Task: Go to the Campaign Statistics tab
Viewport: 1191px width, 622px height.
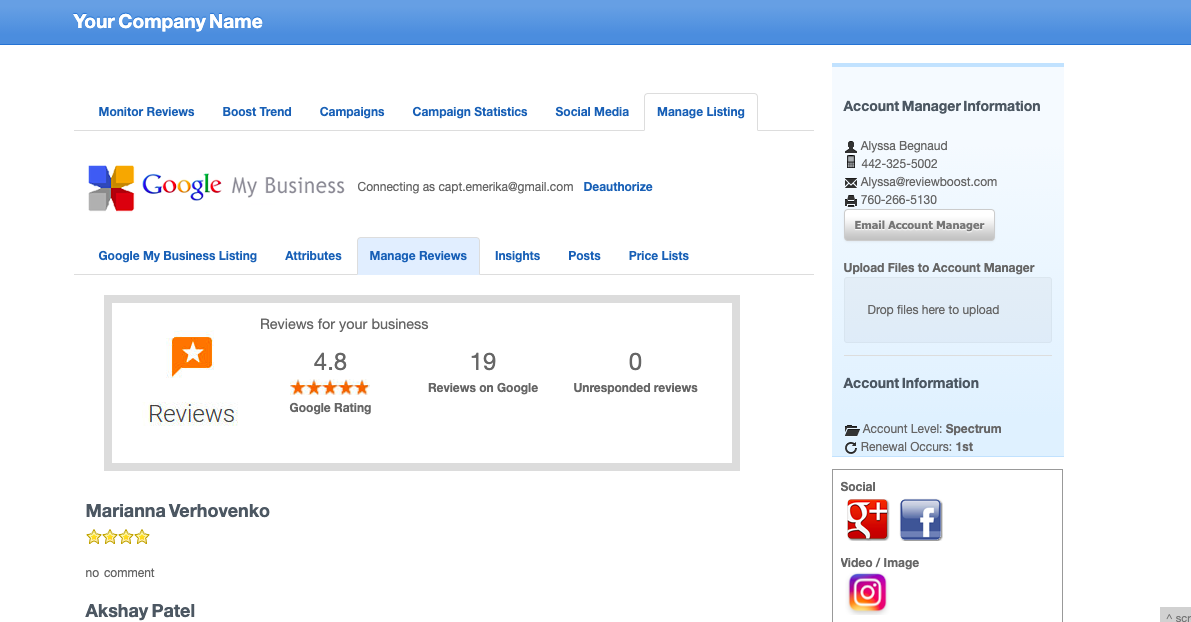Action: tap(469, 112)
